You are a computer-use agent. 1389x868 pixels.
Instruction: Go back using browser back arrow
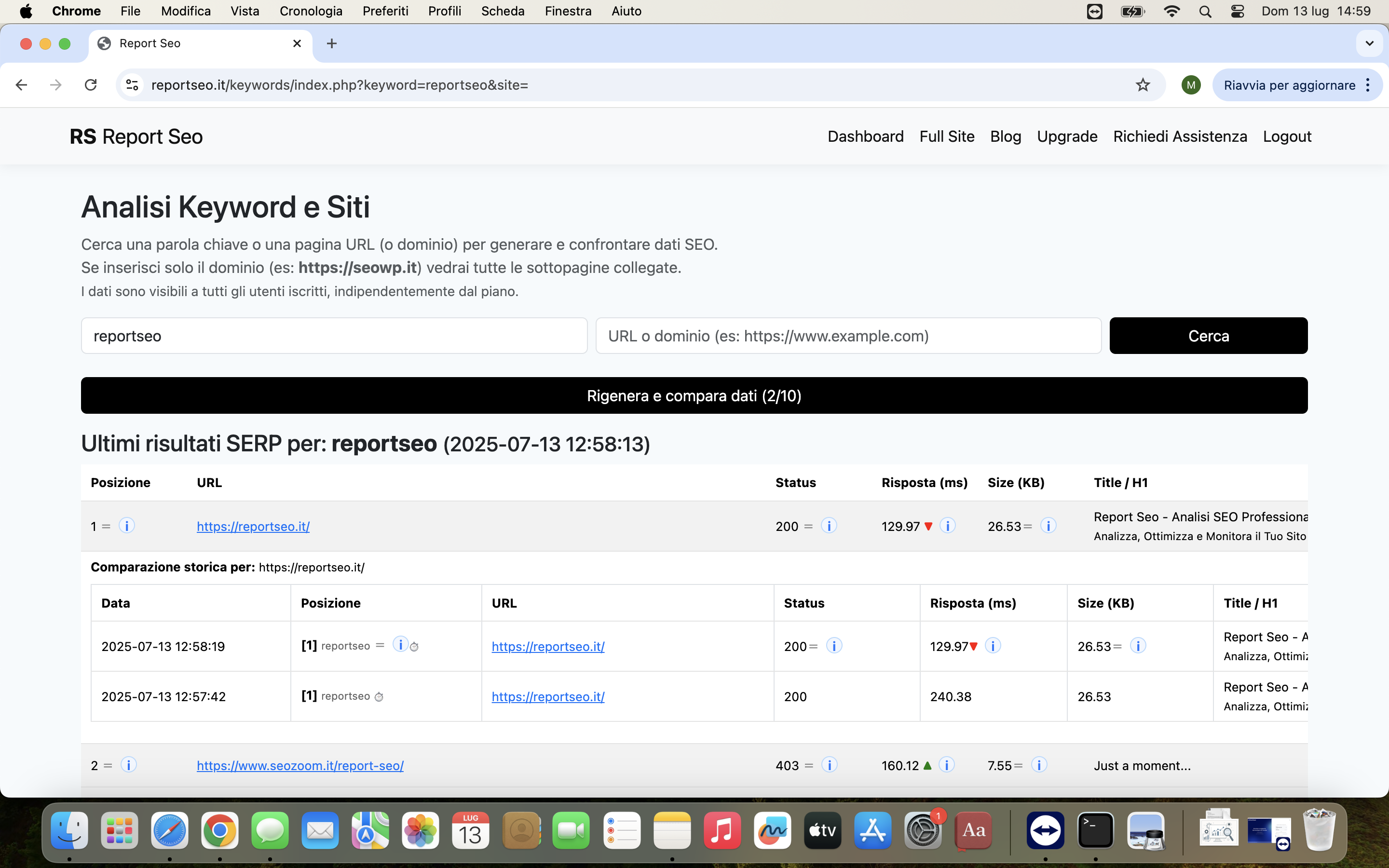click(x=21, y=85)
